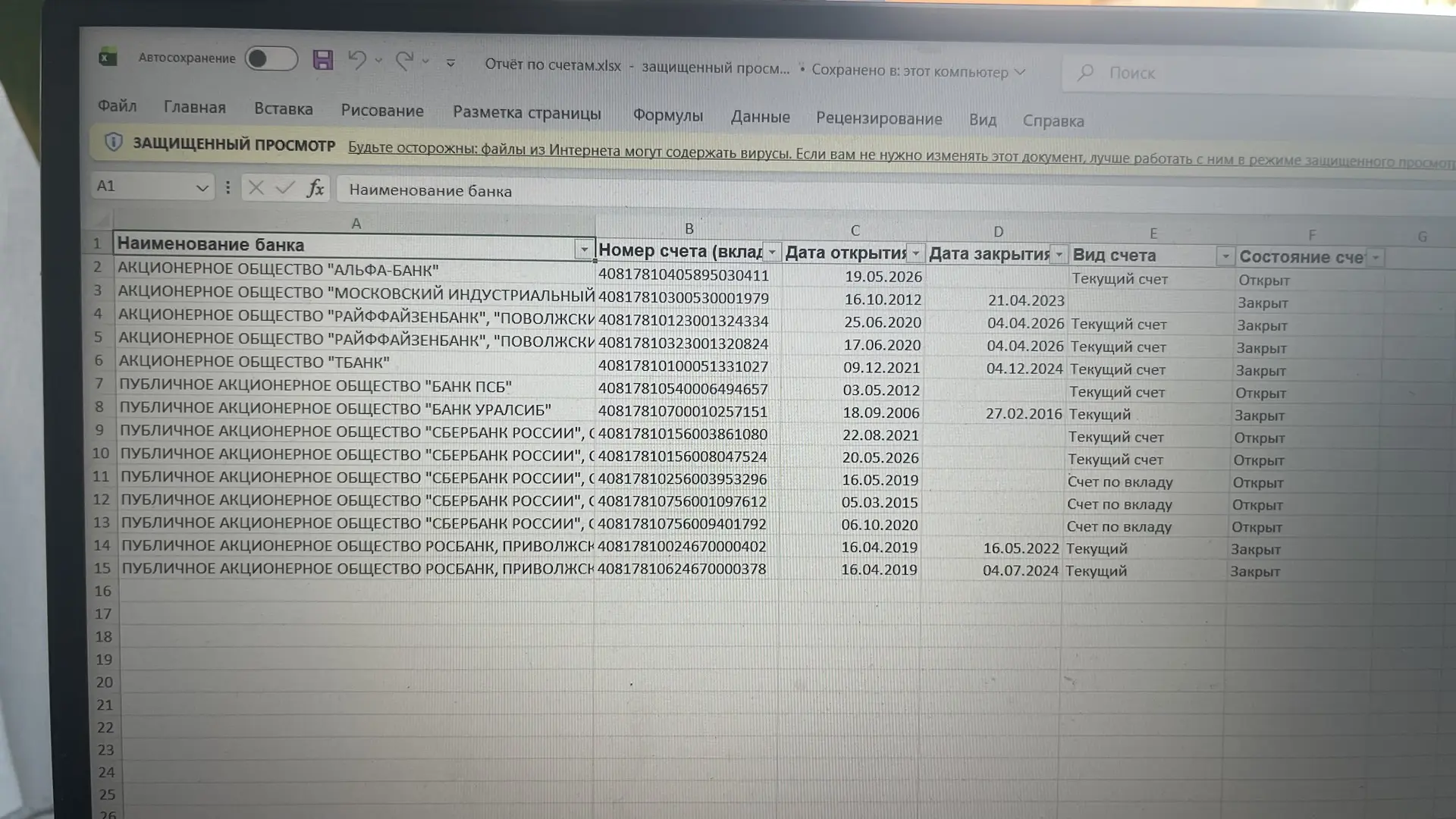
Task: Open the filter dropdown for 'Наименование банка'
Action: click(584, 249)
